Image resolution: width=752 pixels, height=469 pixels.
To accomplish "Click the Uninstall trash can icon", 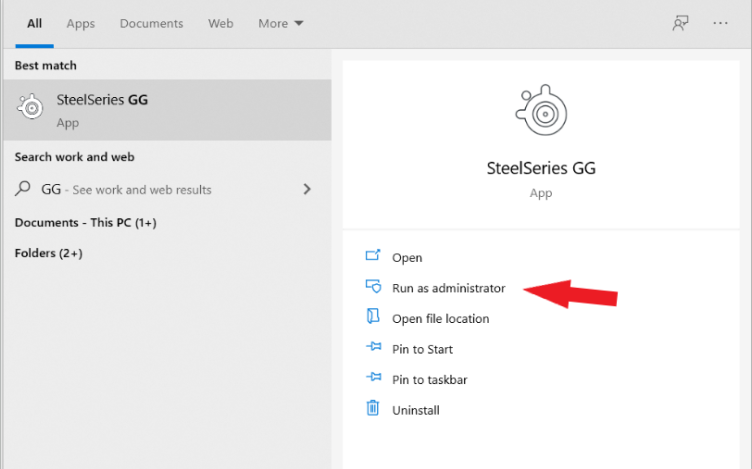I will point(373,409).
